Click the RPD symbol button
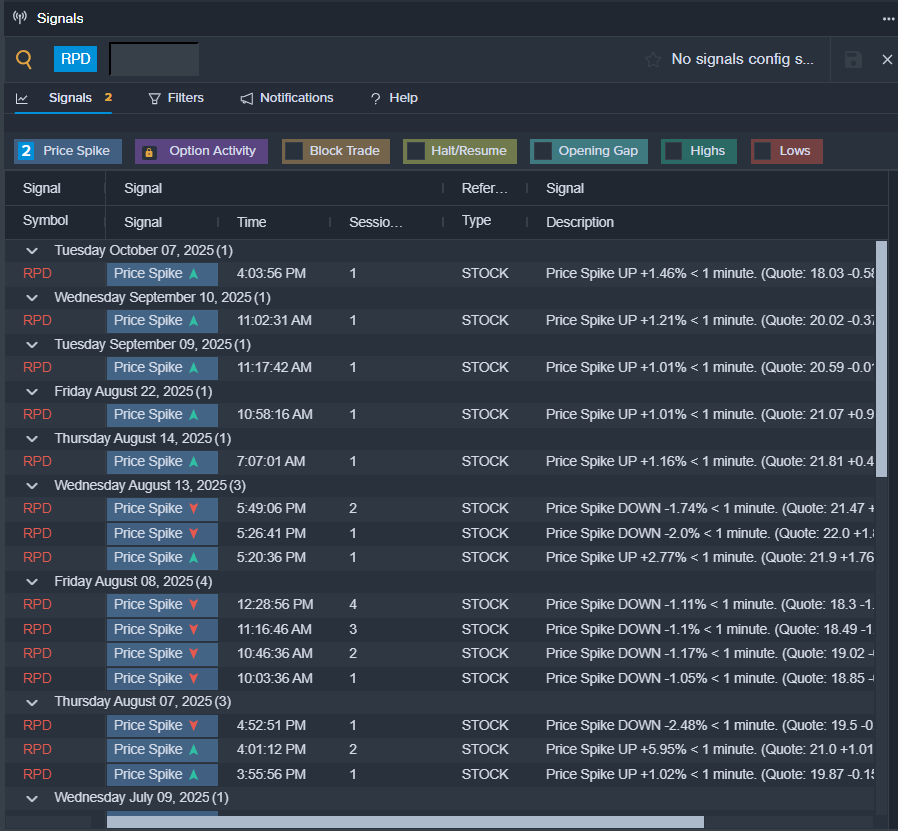Viewport: 898px width, 831px height. click(76, 59)
